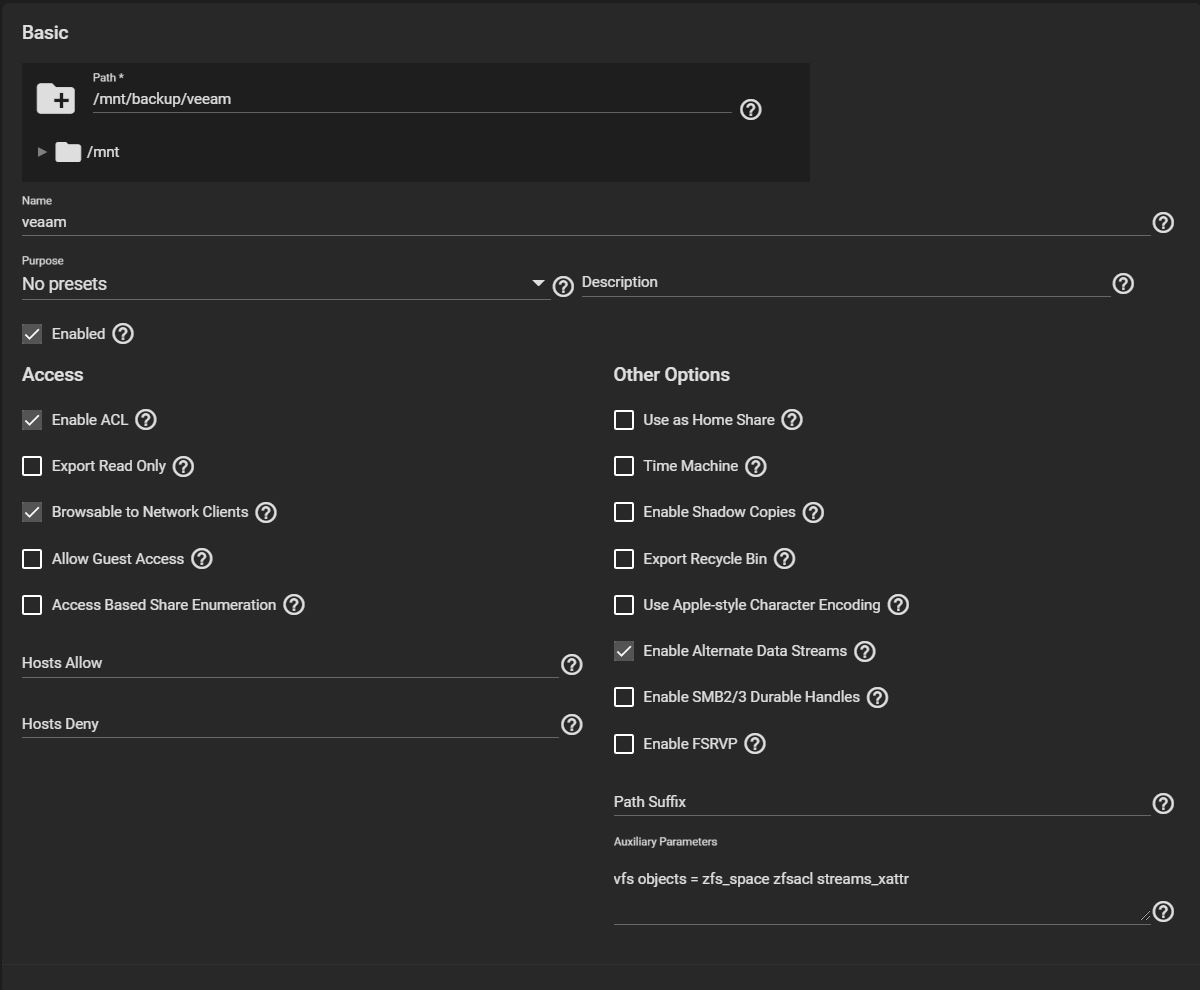Open the Purpose dropdown showing No presets
Viewport: 1200px width, 990px height.
click(x=285, y=284)
